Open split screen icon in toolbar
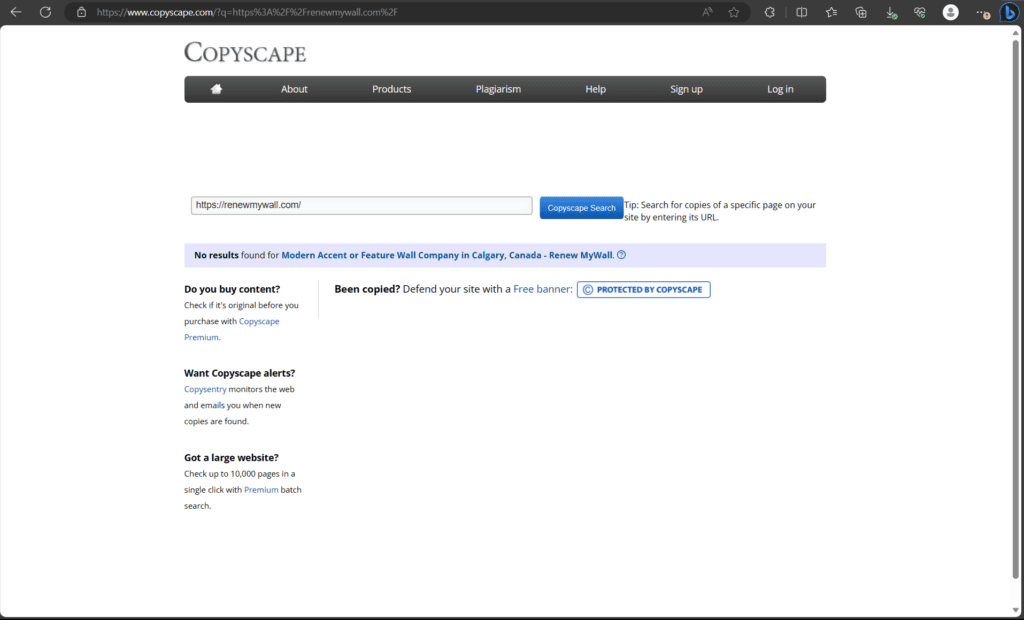This screenshot has width=1024, height=620. [801, 12]
